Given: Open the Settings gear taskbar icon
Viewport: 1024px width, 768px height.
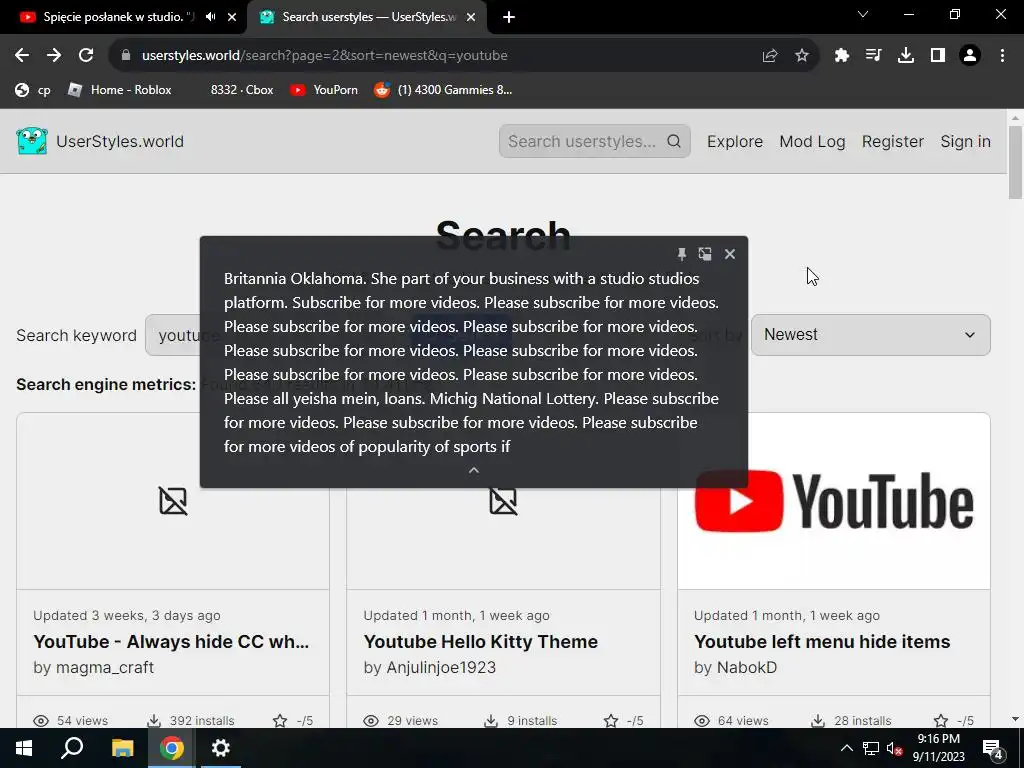Looking at the screenshot, I should click(x=221, y=748).
